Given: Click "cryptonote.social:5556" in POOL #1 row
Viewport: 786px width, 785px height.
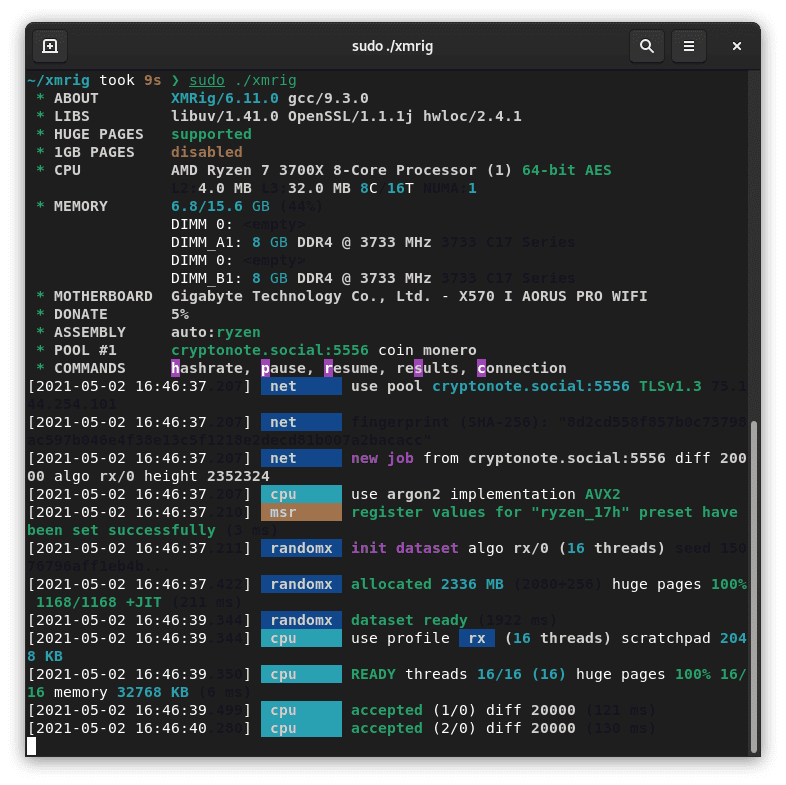Looking at the screenshot, I should tap(270, 350).
